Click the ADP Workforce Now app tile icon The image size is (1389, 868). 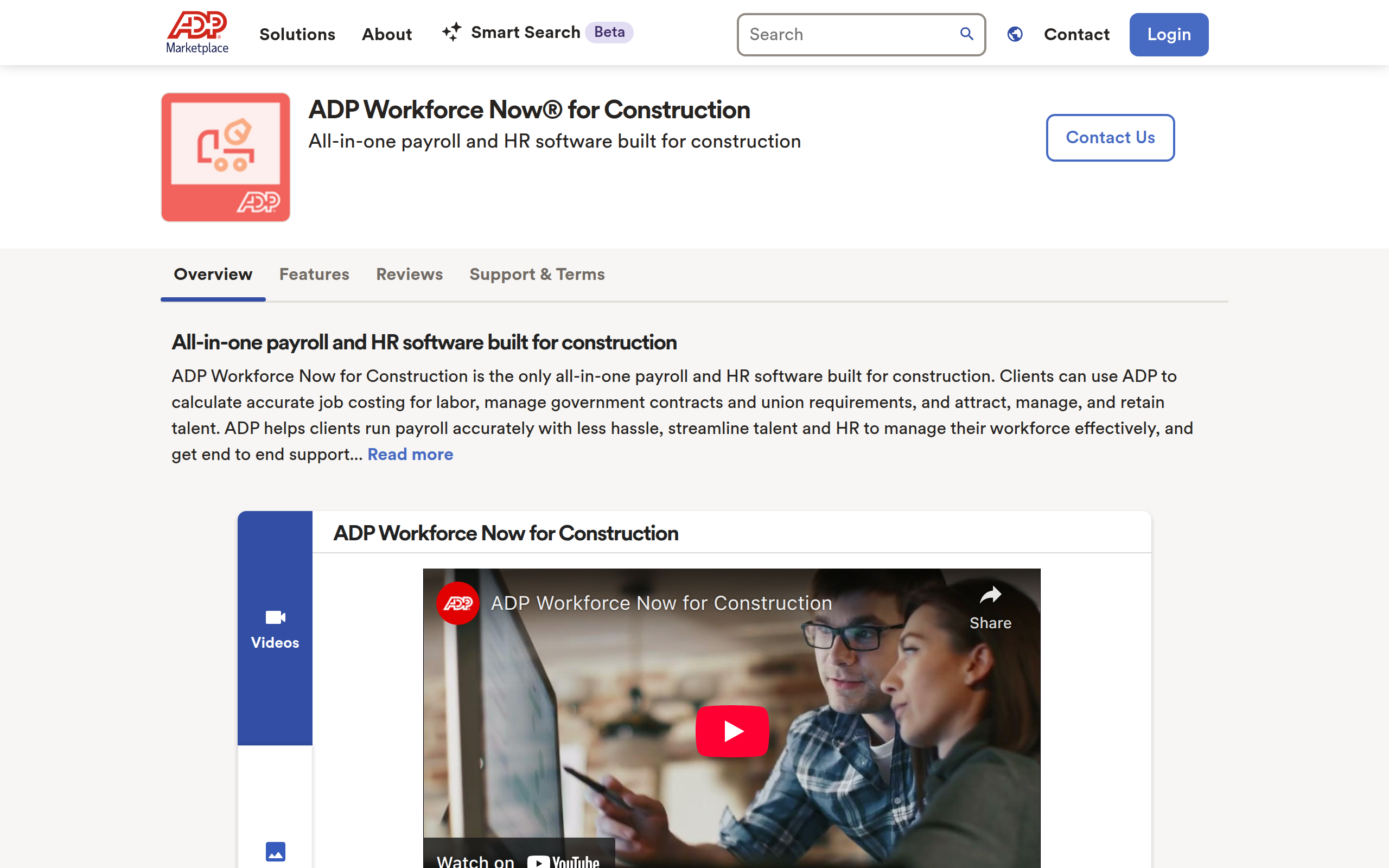(x=225, y=157)
